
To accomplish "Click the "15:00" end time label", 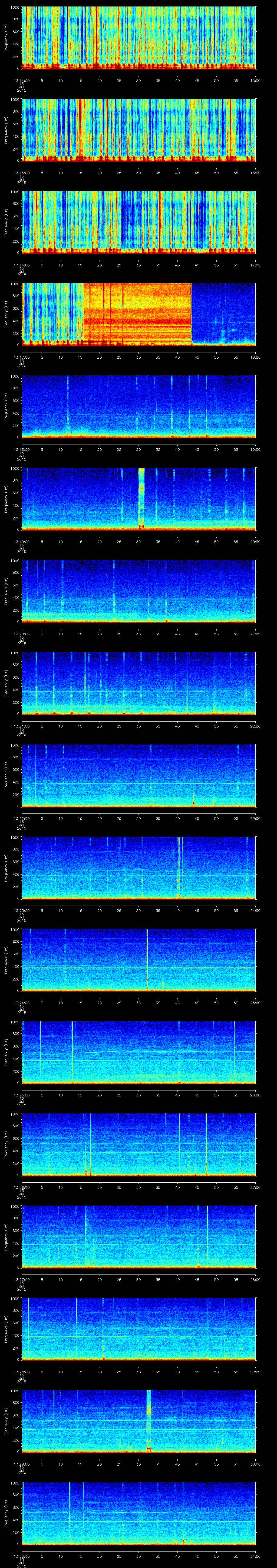I will click(256, 80).
